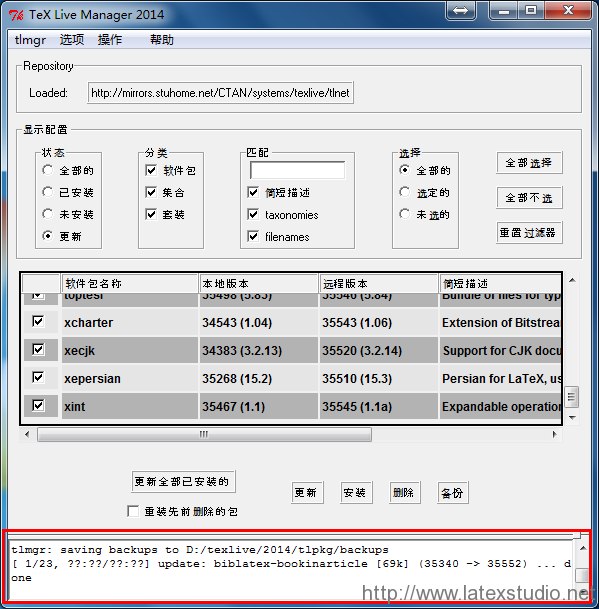
Task: Click the 备份 button
Action: tap(453, 492)
